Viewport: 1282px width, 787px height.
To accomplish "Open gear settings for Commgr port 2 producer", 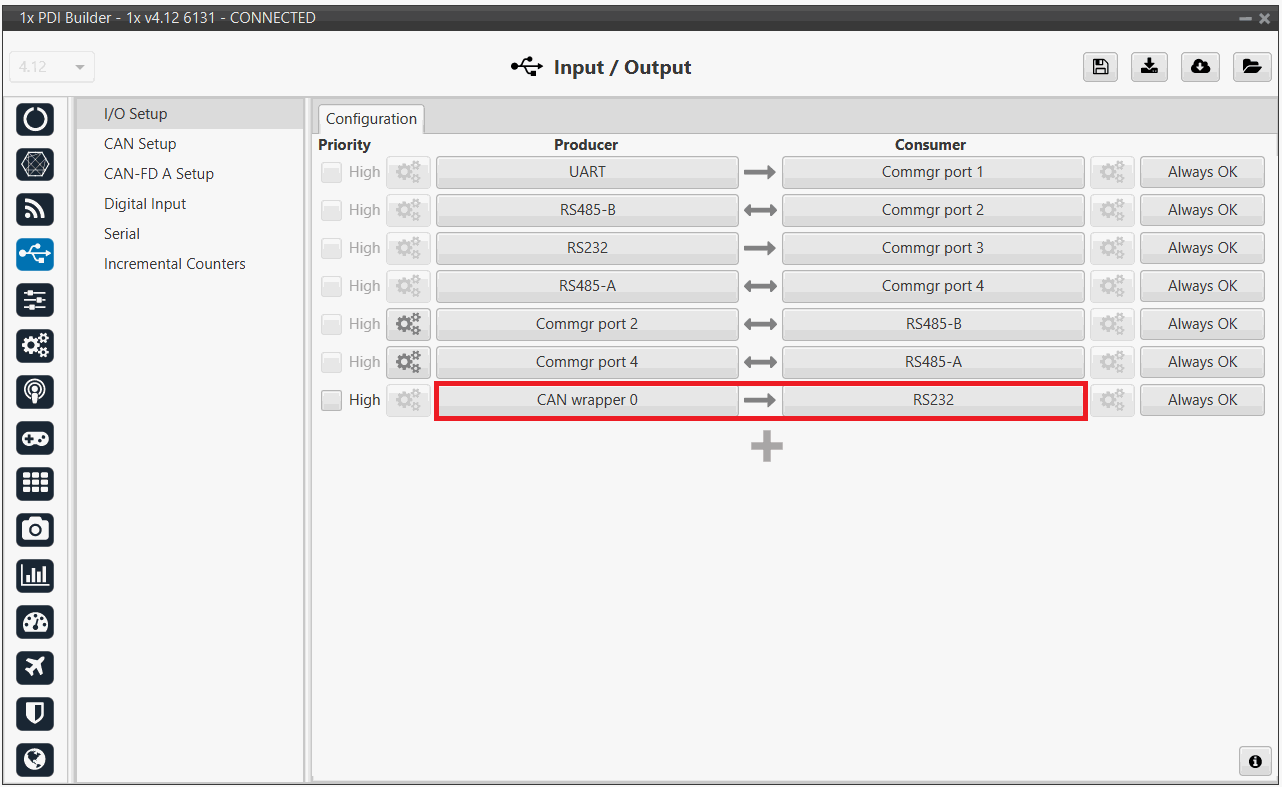I will click(x=408, y=324).
